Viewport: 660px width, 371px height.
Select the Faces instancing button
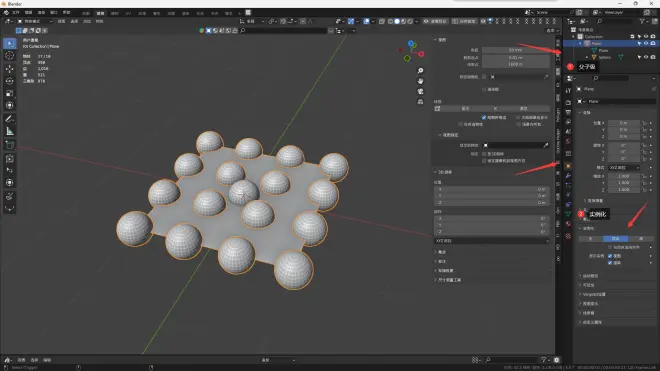coord(641,239)
